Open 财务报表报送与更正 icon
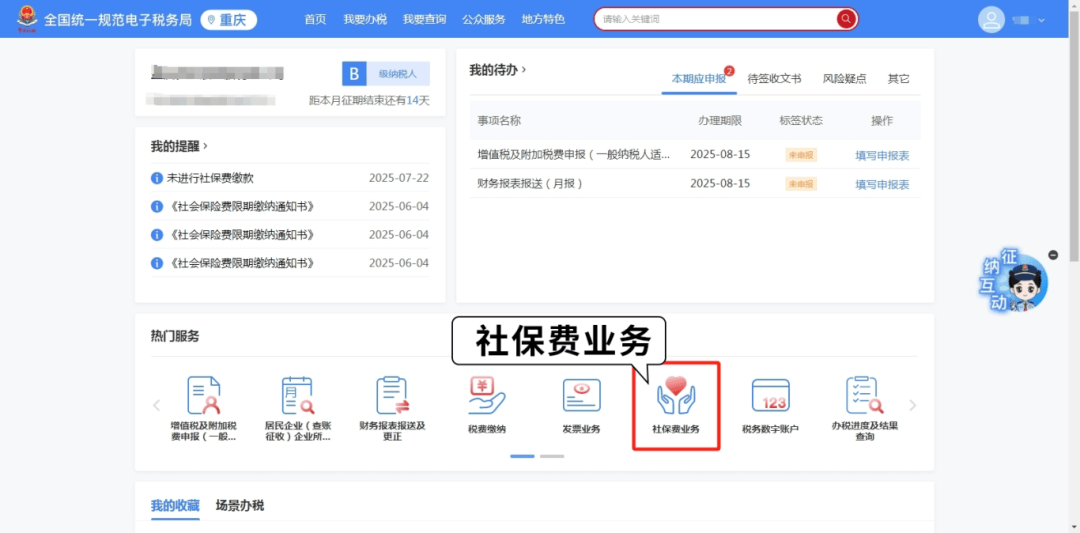The width and height of the screenshot is (1080, 533). (392, 396)
